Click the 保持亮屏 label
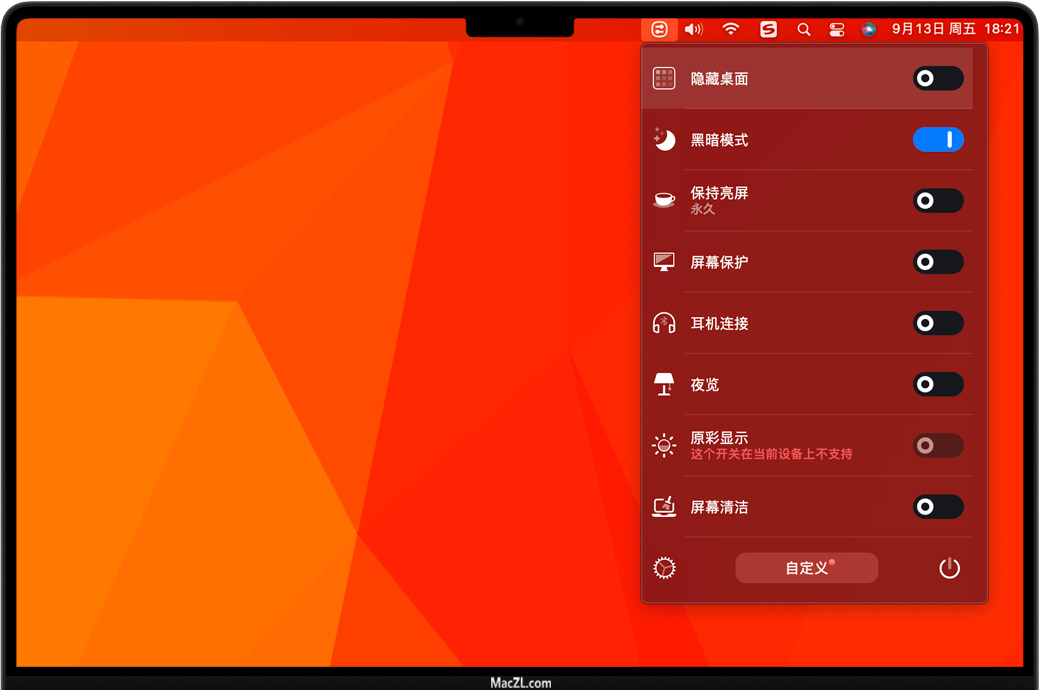The height and width of the screenshot is (690, 1040). point(719,193)
